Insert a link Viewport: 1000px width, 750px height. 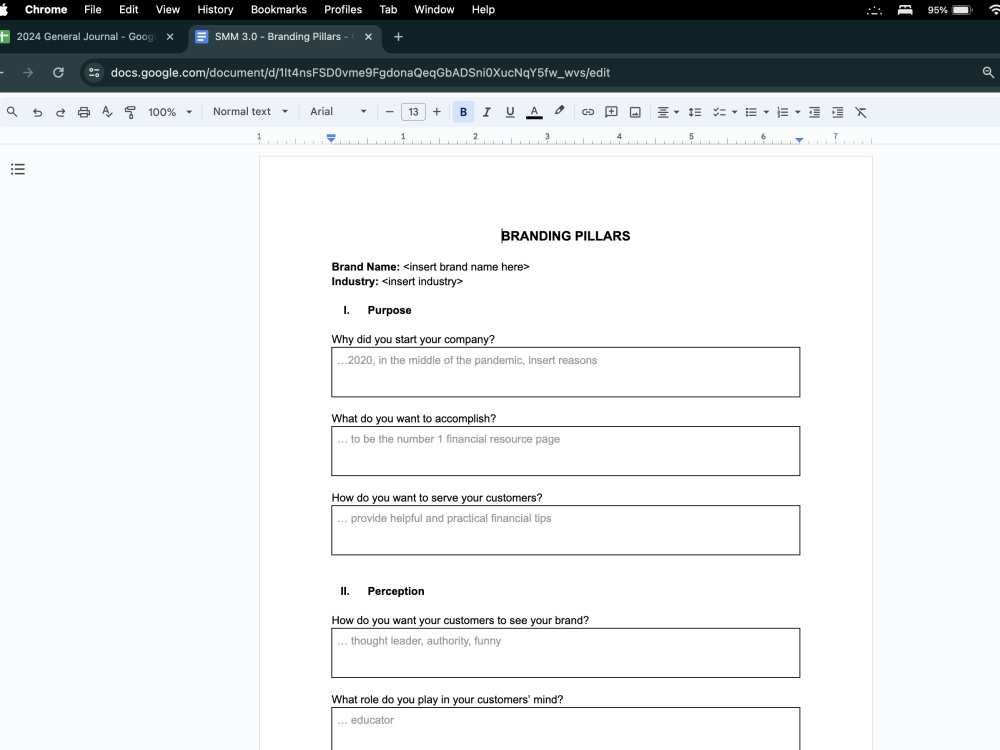pyautogui.click(x=587, y=112)
